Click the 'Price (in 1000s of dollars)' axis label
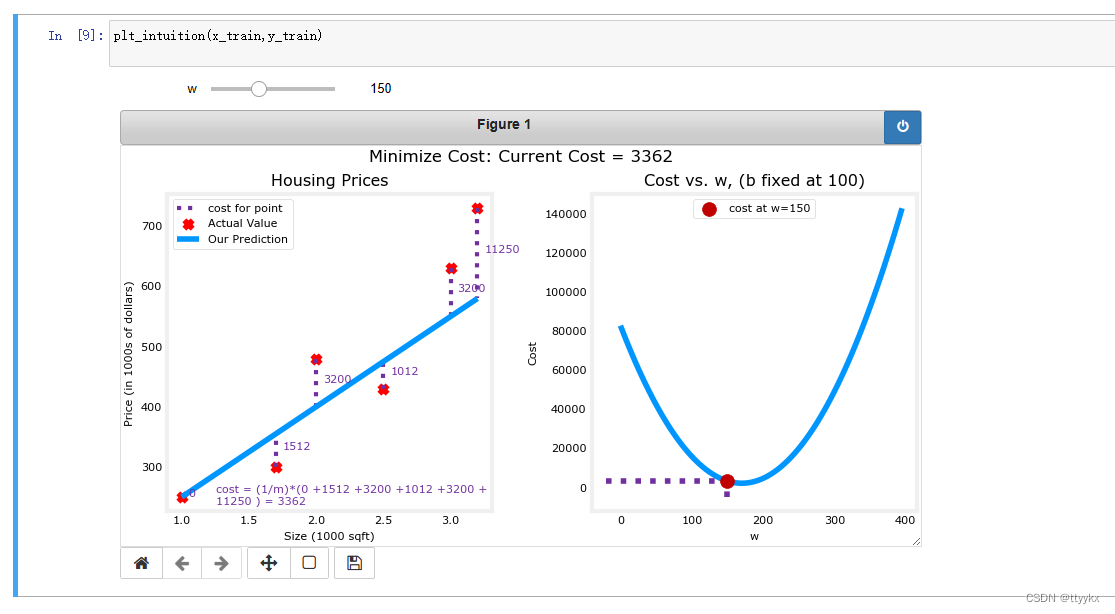The width and height of the screenshot is (1115, 614). tap(128, 354)
